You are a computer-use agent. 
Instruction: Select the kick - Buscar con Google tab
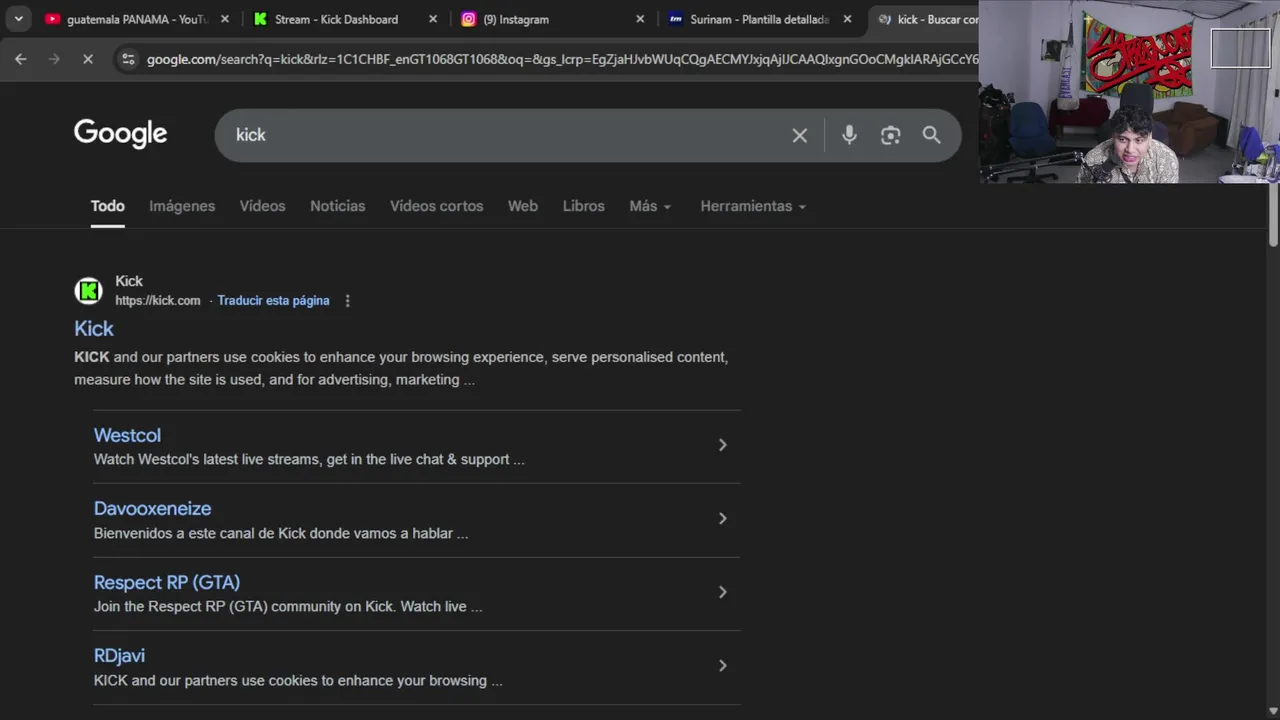pyautogui.click(x=925, y=19)
